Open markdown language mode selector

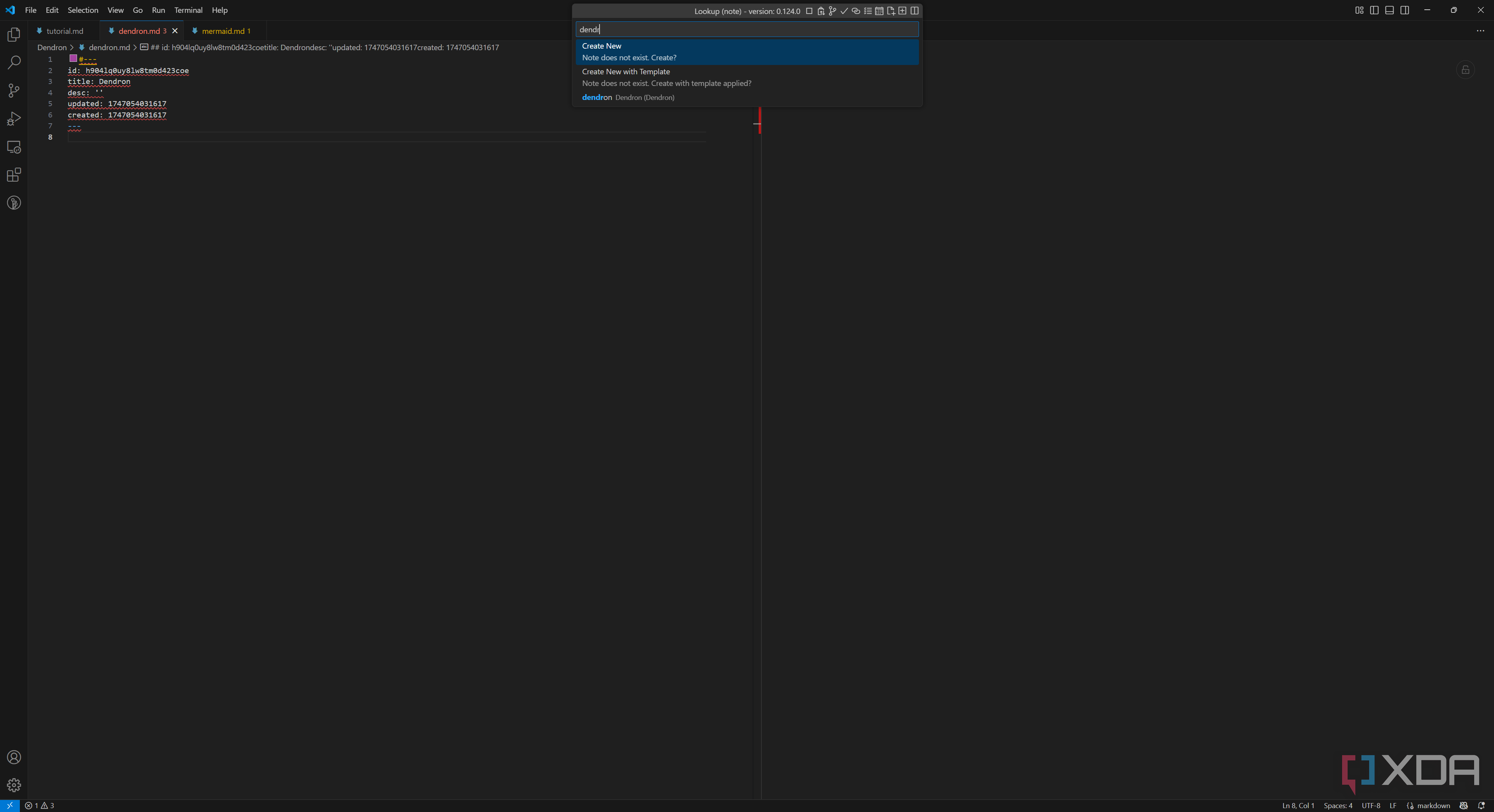click(x=1433, y=806)
